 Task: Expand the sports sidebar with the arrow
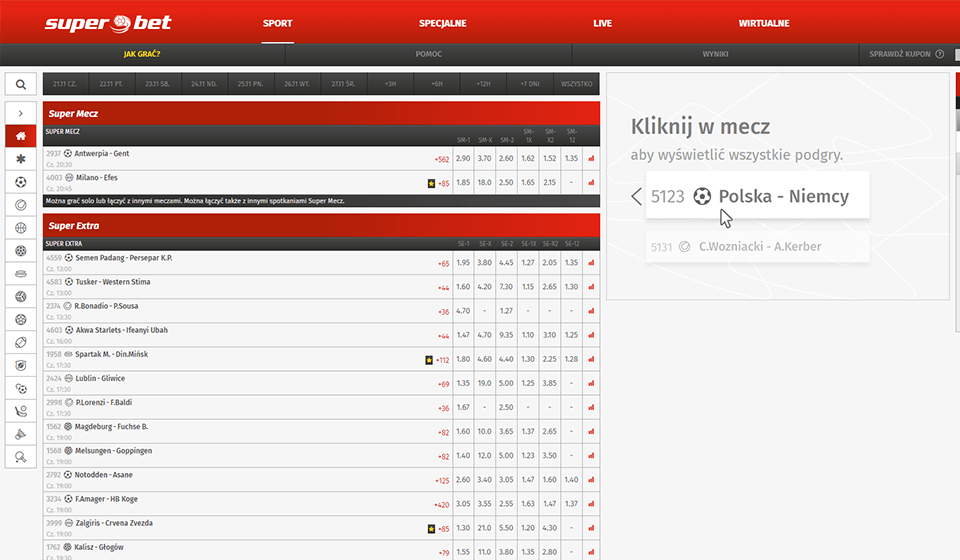(21, 113)
